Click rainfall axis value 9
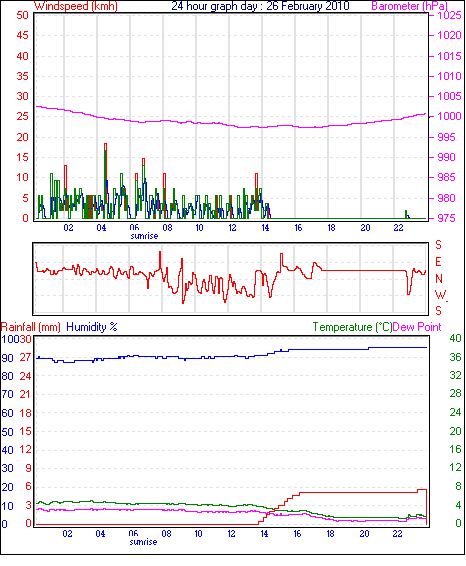 [x=28, y=468]
